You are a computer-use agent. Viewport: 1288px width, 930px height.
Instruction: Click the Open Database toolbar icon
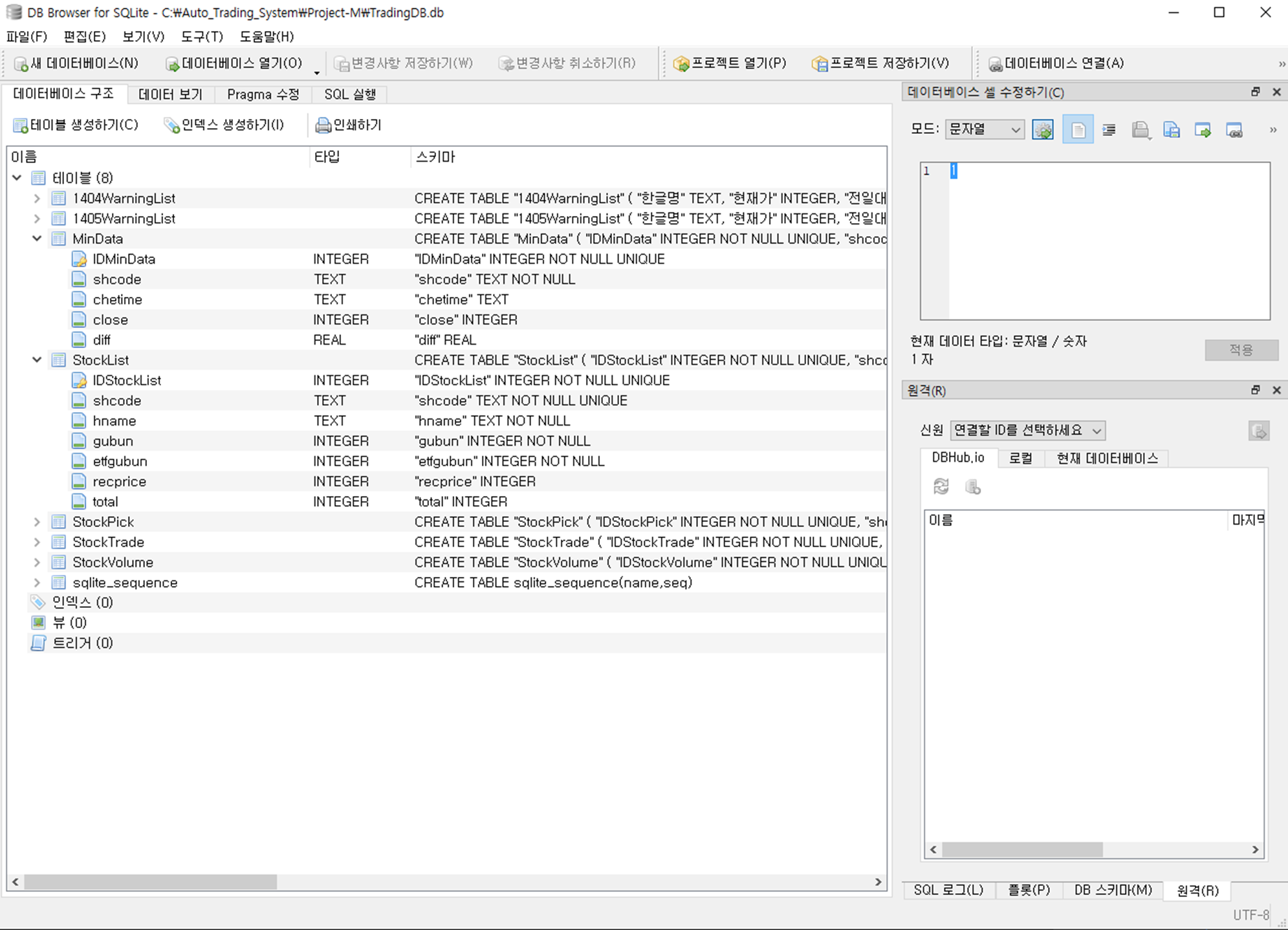172,64
